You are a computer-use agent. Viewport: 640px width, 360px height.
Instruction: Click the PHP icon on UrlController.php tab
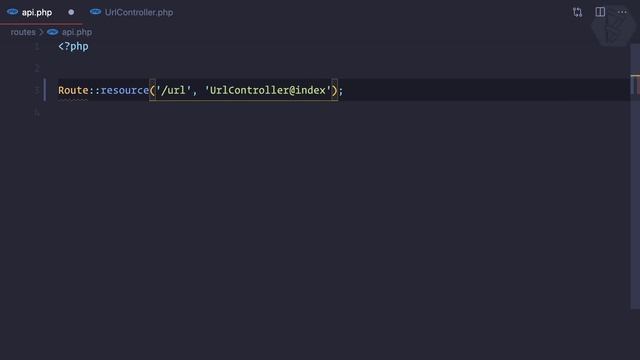tap(95, 12)
